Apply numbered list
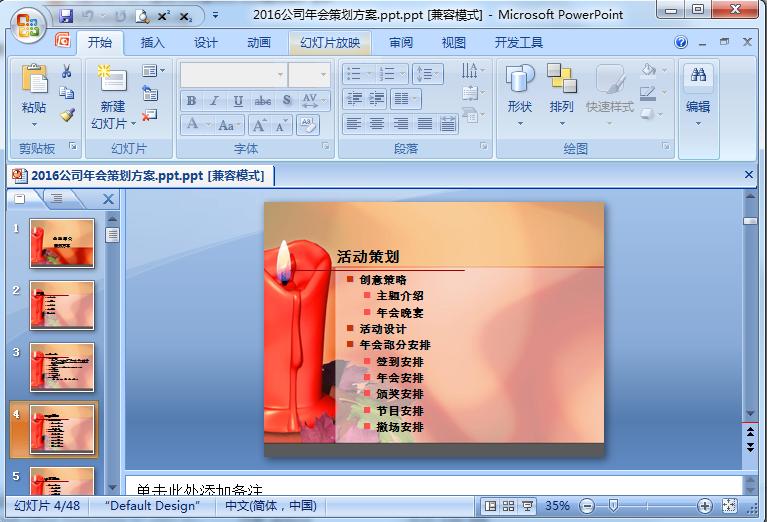This screenshot has height=522, width=767. [x=392, y=74]
